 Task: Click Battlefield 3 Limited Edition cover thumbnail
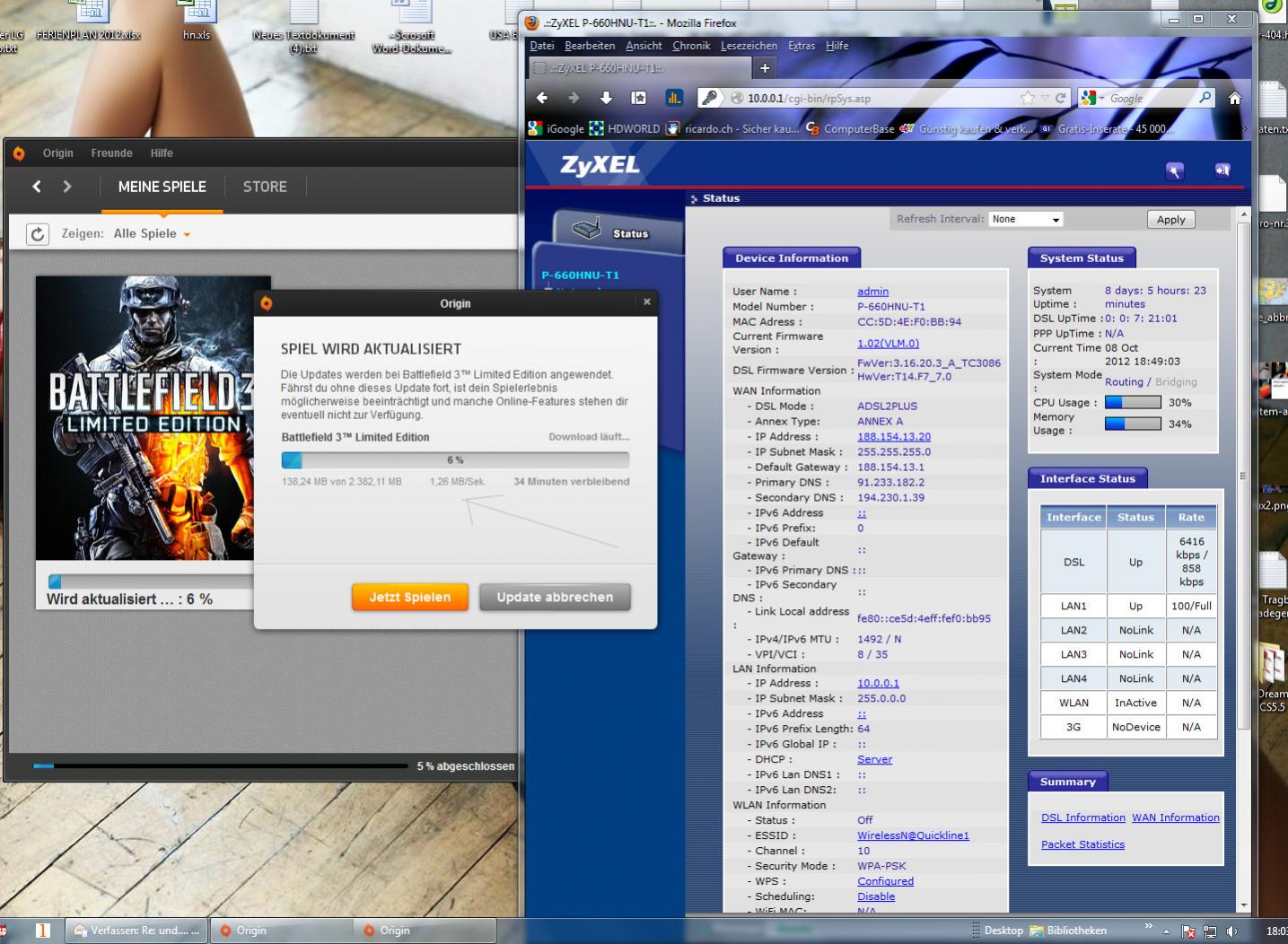[x=153, y=418]
